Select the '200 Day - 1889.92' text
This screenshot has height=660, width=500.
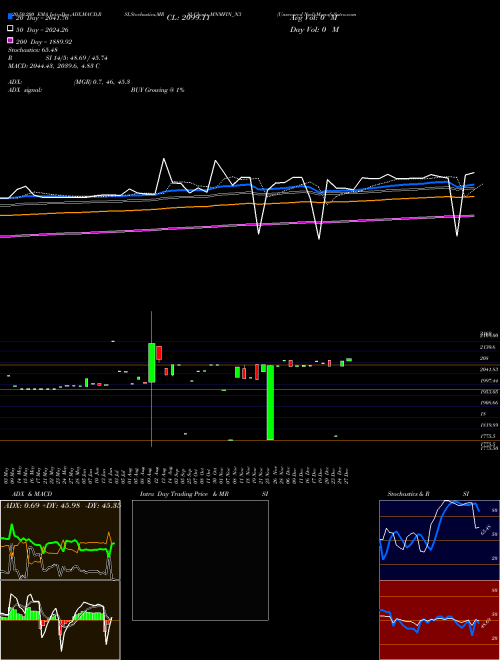point(44,42)
